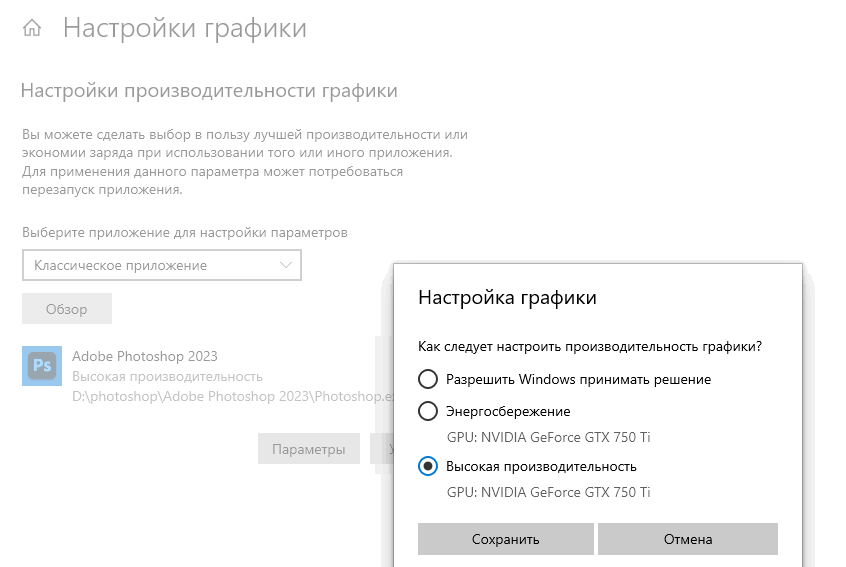The height and width of the screenshot is (567, 846).
Task: Select the 'Высокая производительность' radio option
Action: pos(428,466)
